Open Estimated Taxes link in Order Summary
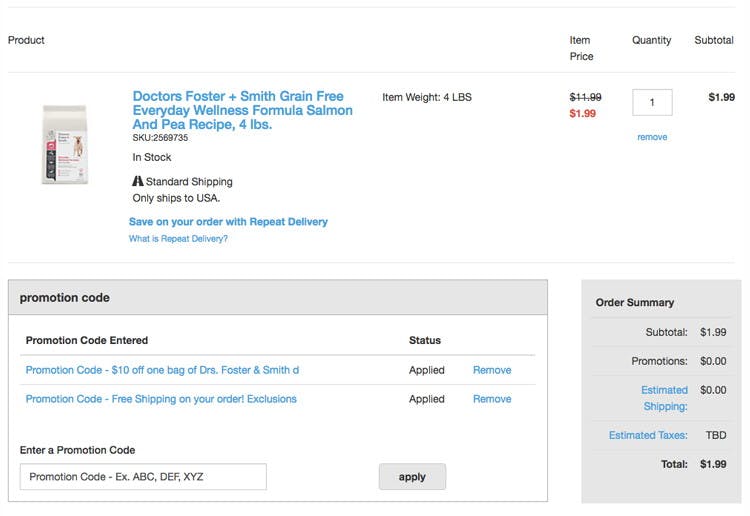Viewport: 750px width, 516px height. tap(648, 435)
